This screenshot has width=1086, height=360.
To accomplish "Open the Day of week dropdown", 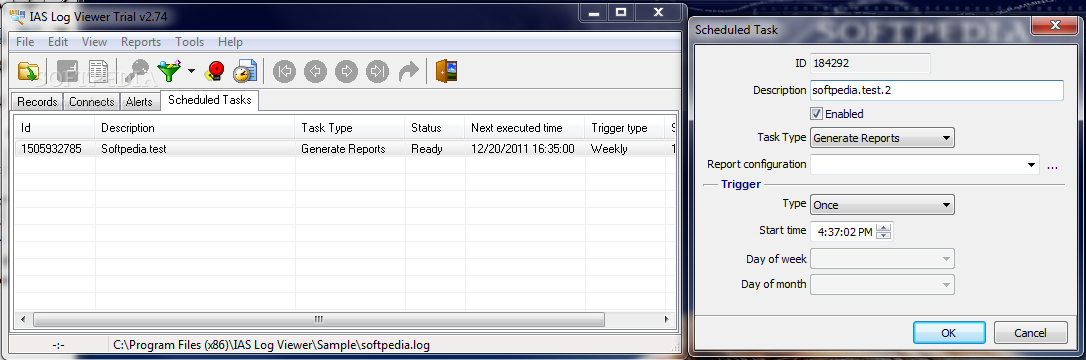I will pos(882,259).
